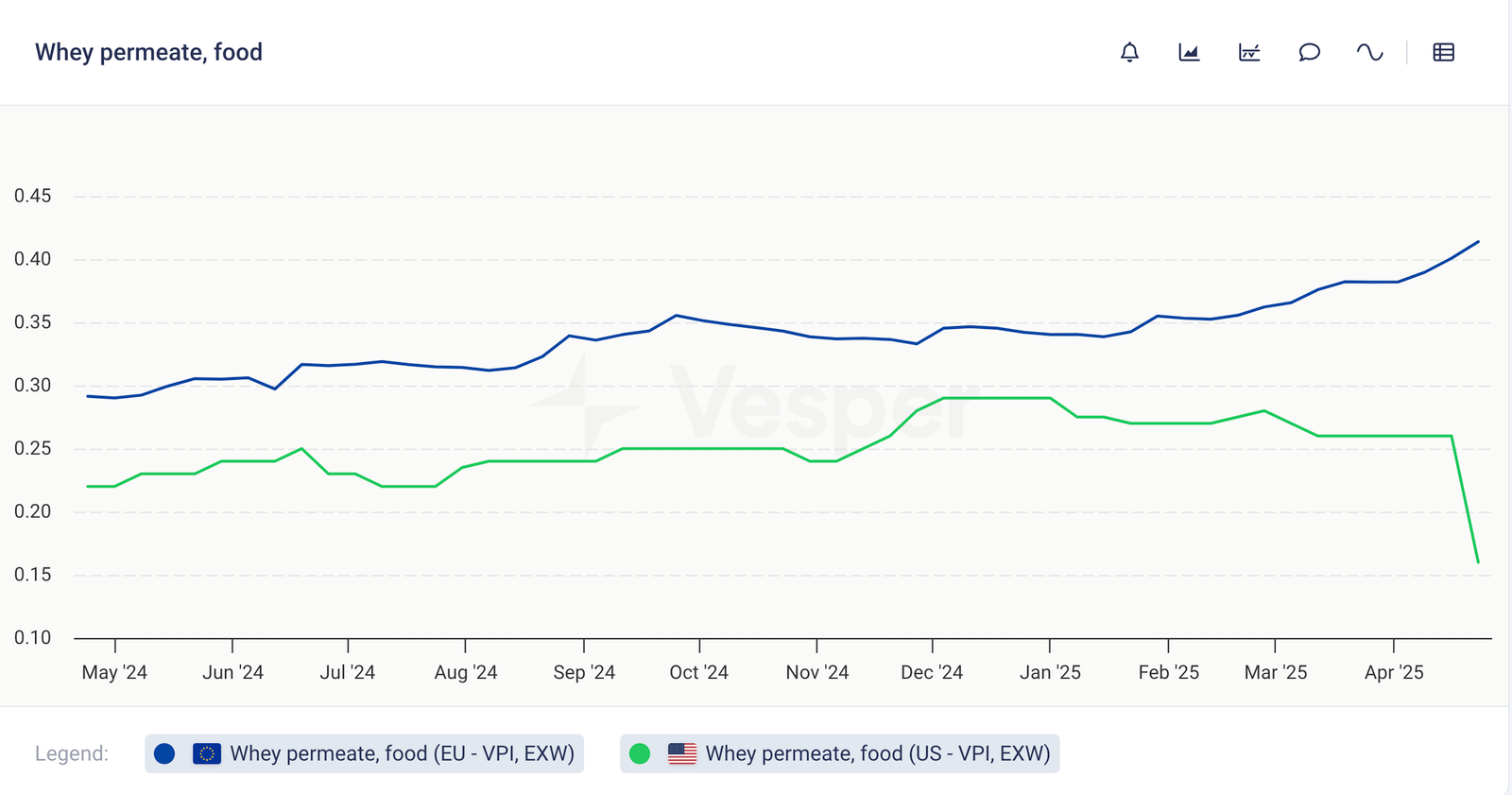Click the green US series color dot
This screenshot has width=1512, height=795.
pos(640,753)
